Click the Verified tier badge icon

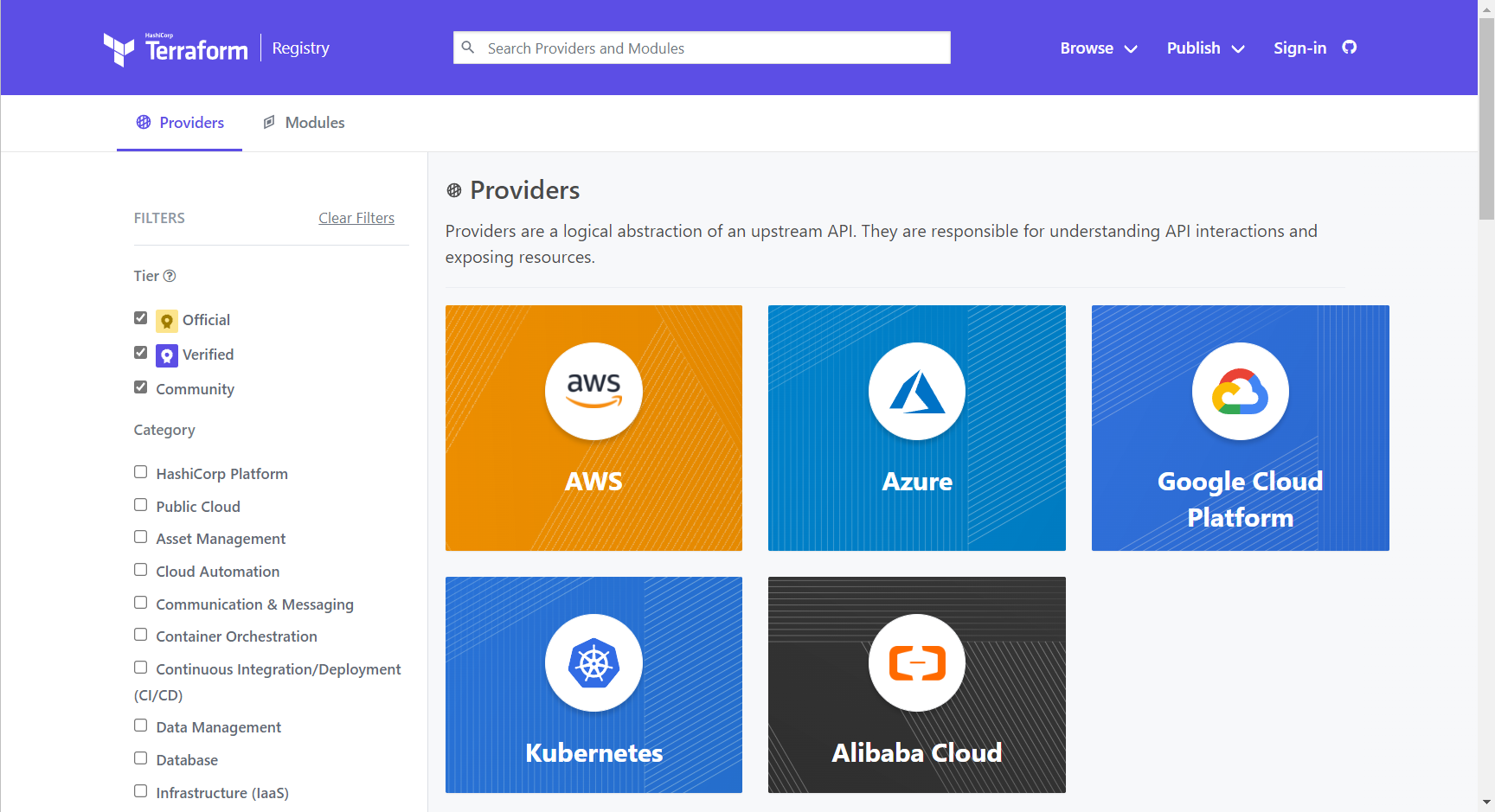167,355
